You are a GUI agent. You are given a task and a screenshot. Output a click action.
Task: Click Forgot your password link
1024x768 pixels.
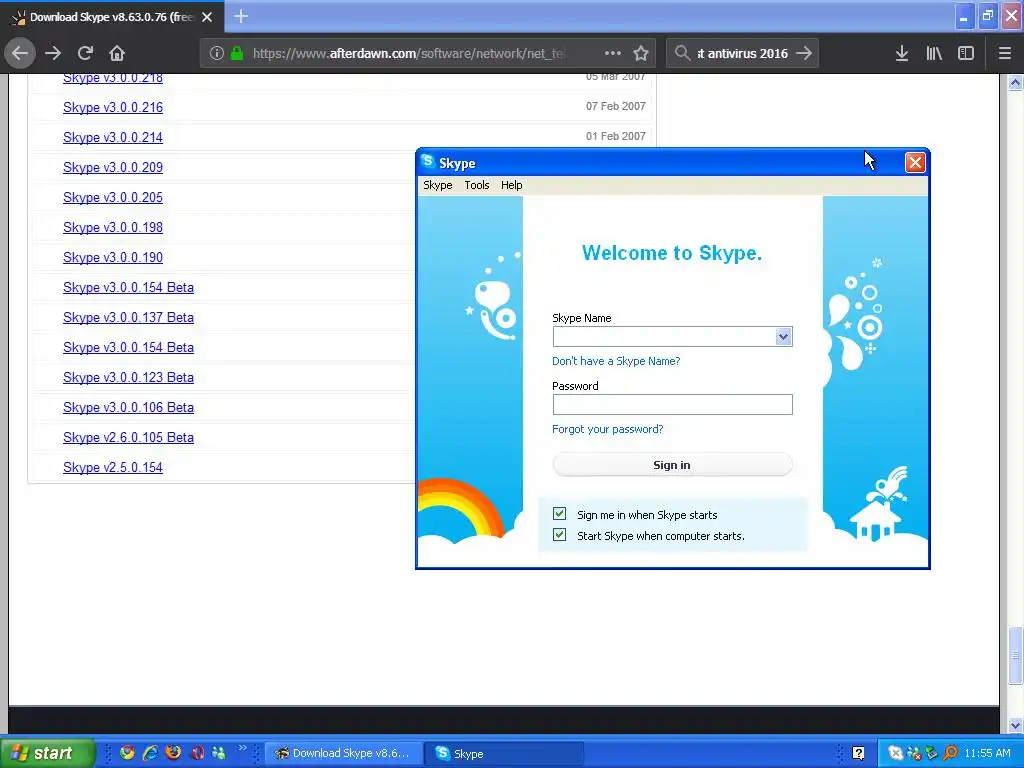[607, 429]
